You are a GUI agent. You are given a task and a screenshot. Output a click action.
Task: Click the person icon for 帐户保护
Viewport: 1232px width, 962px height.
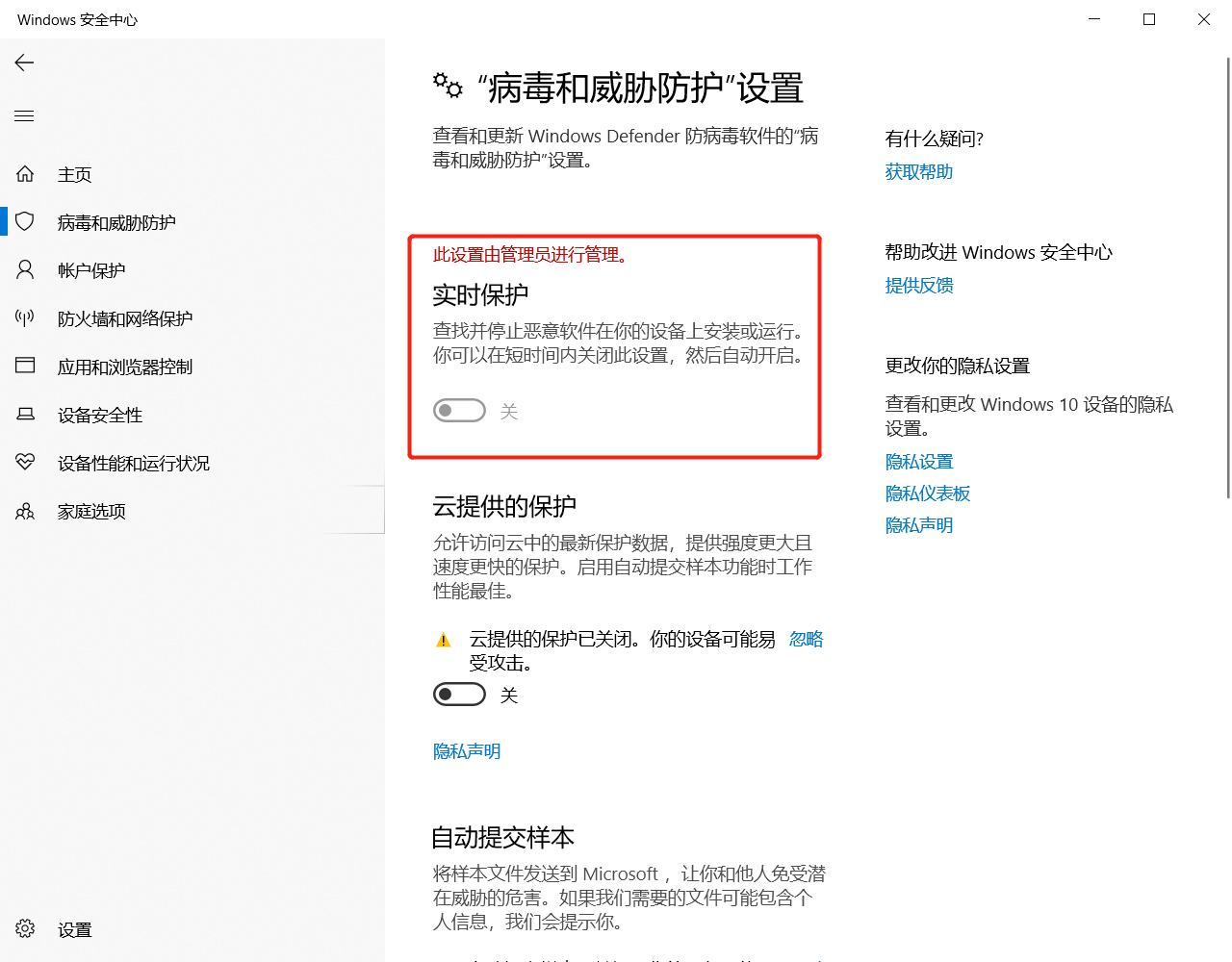pyautogui.click(x=25, y=269)
